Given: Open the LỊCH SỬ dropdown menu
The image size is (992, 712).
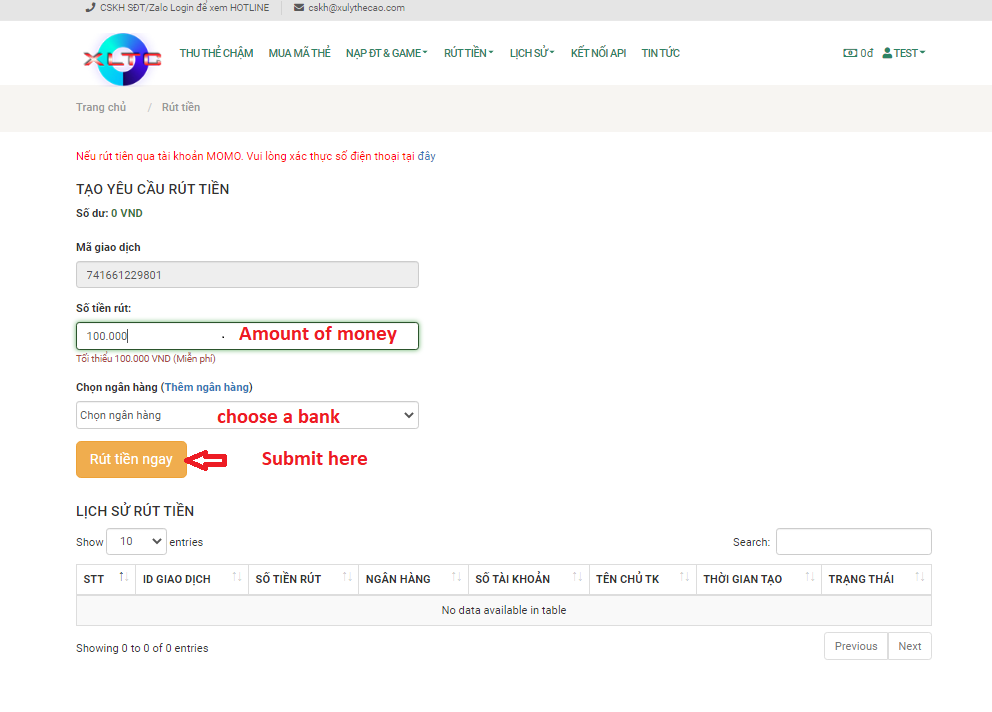Looking at the screenshot, I should pos(532,53).
